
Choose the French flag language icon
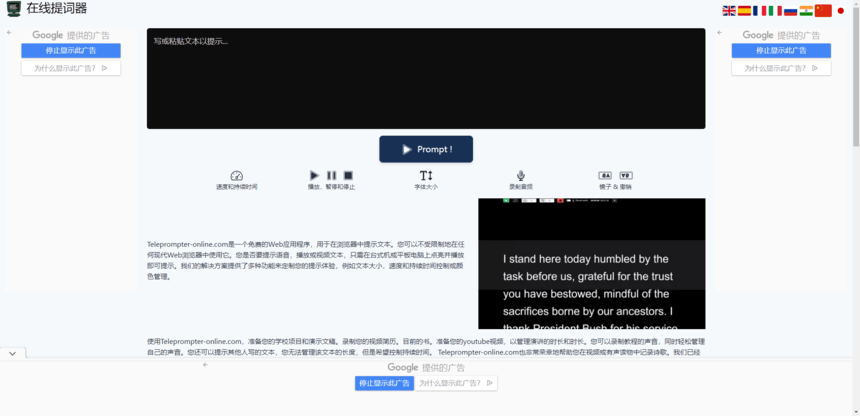[760, 10]
